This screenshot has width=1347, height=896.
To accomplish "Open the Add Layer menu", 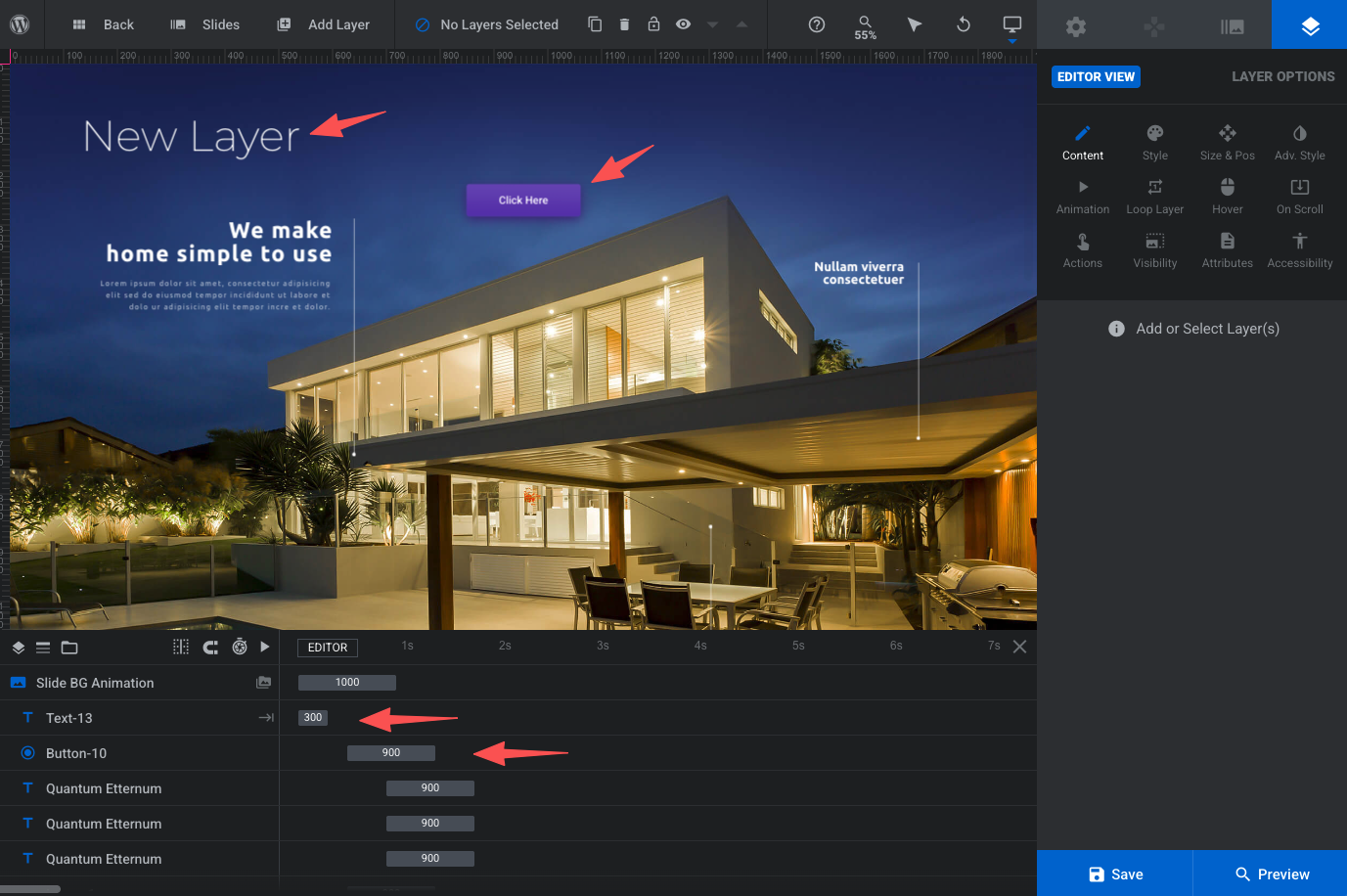I will click(324, 24).
